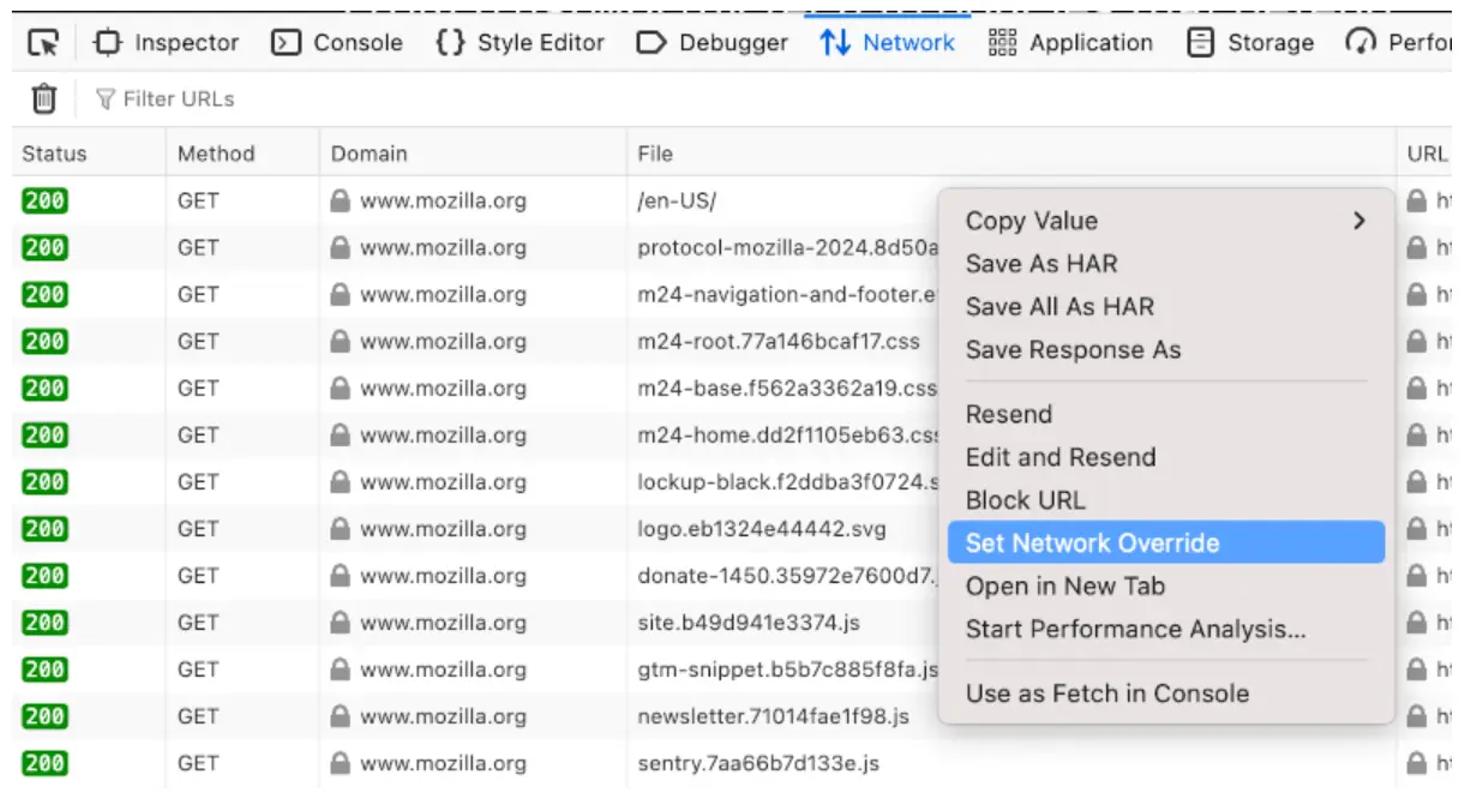The image size is (1477, 810).
Task: Click the domain lock icon in /en-US/ row
Action: pyautogui.click(x=341, y=201)
